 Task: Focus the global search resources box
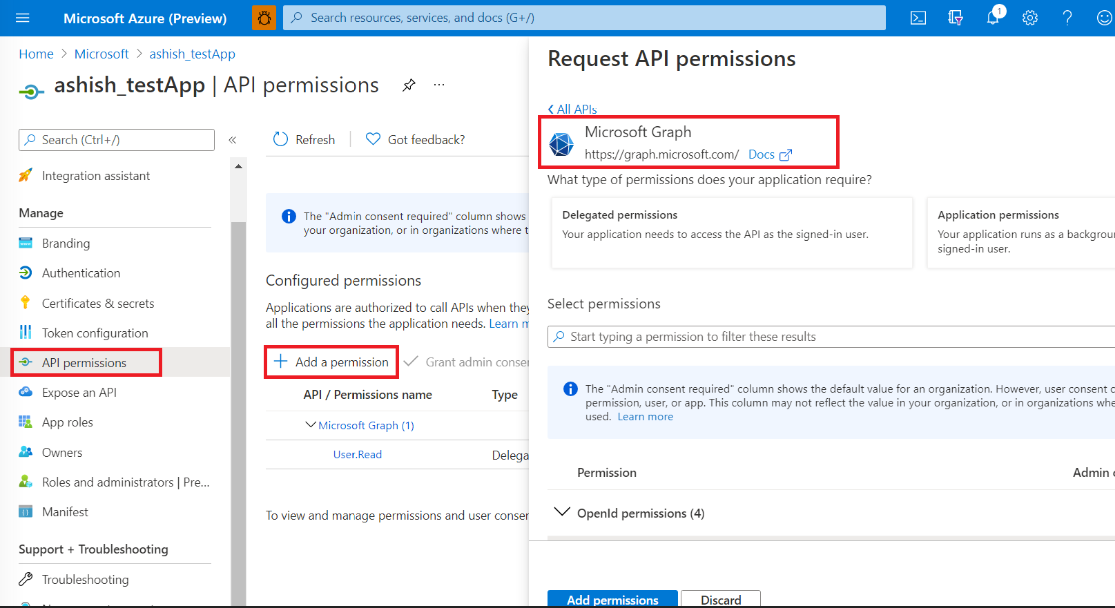[585, 18]
